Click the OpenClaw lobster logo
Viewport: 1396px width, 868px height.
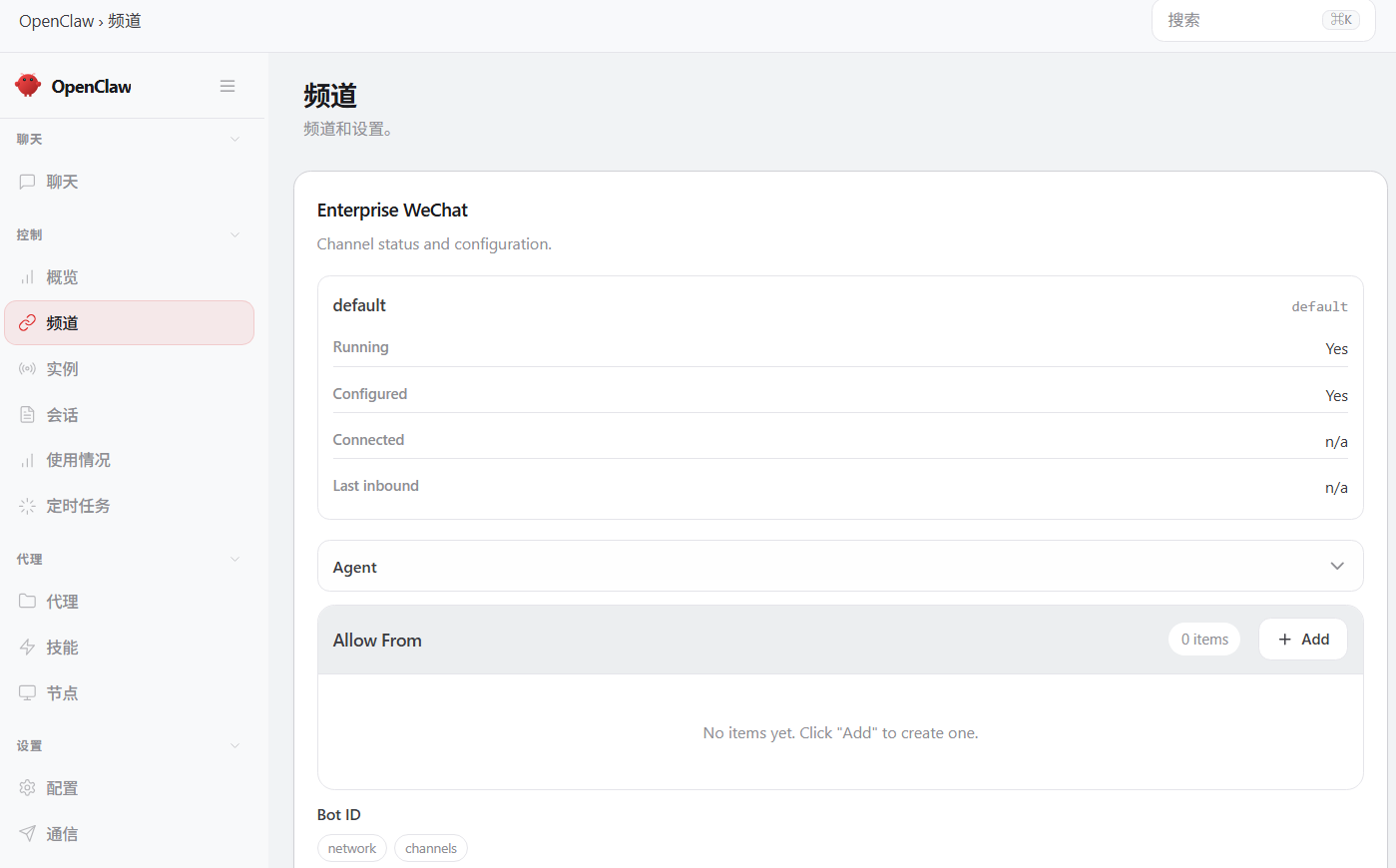pos(27,86)
